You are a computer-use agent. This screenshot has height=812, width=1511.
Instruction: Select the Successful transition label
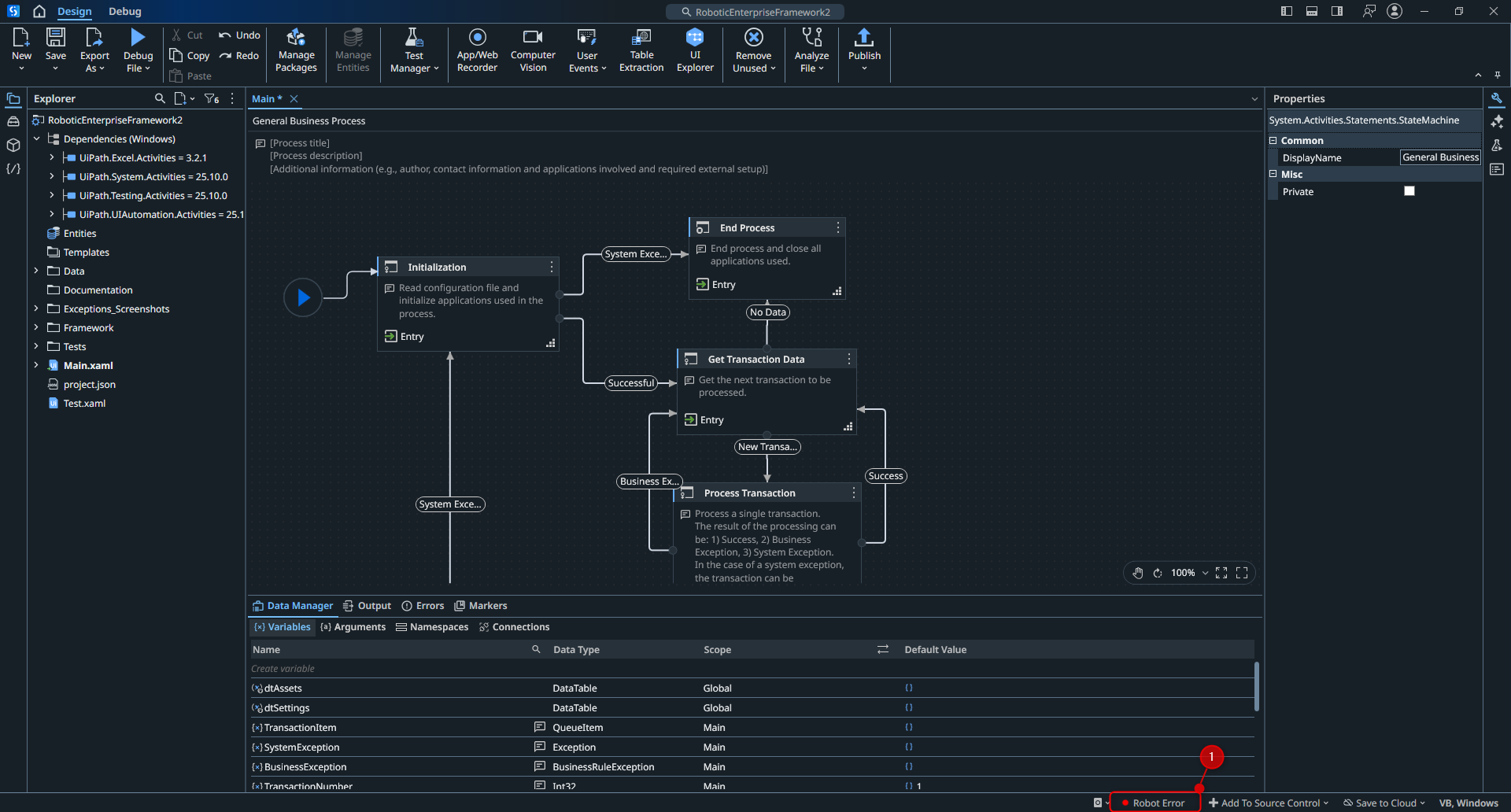pos(631,383)
